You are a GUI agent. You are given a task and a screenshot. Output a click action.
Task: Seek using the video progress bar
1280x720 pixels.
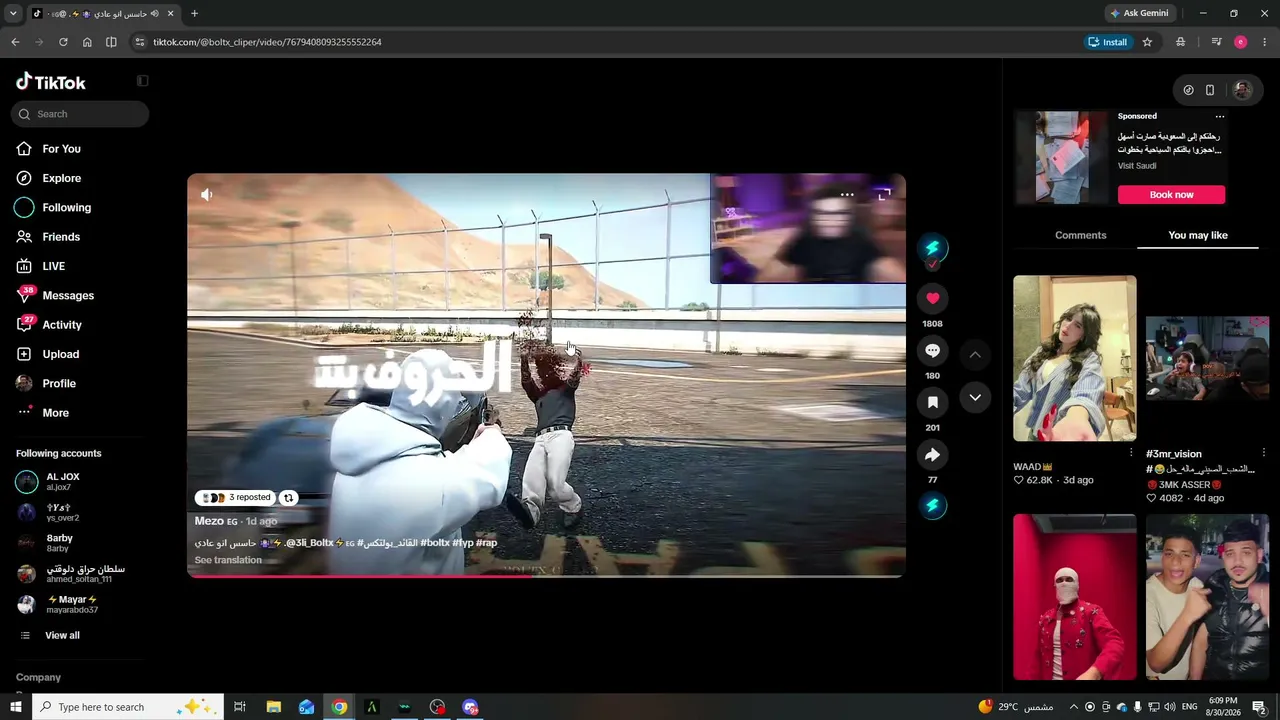[546, 575]
